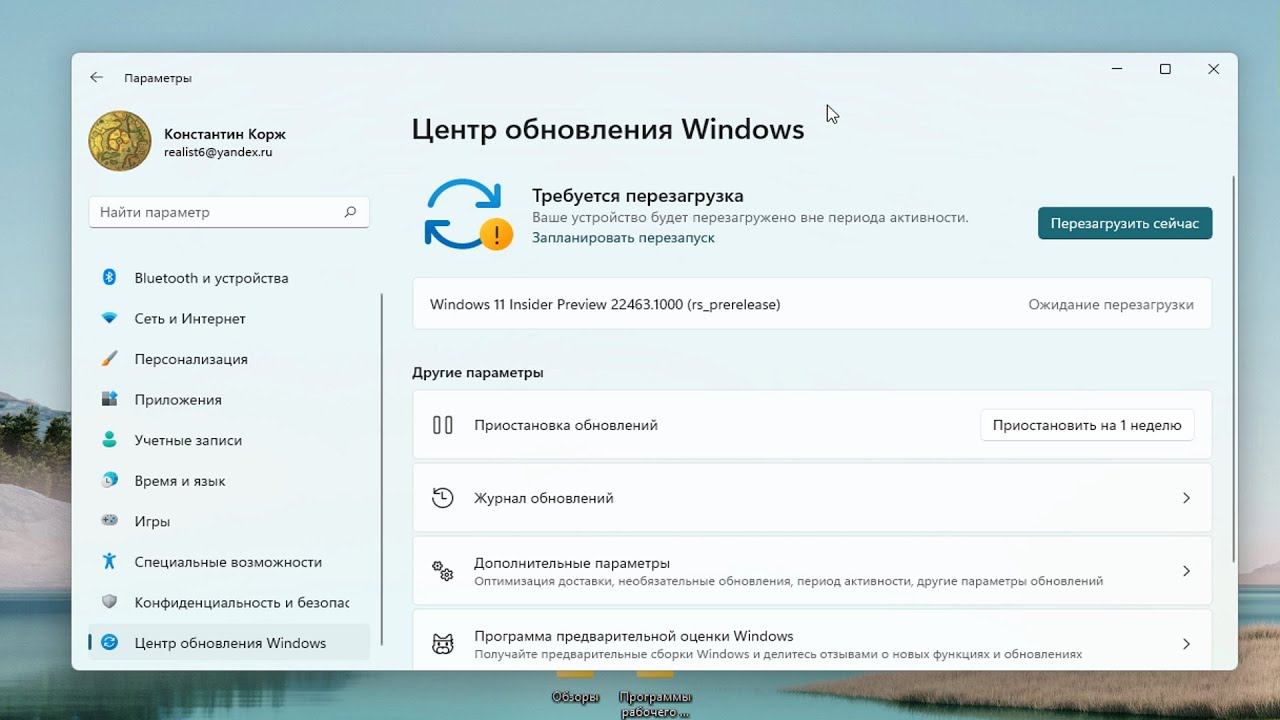
Task: Click the pause icon beside Приостановка обновлений
Action: click(x=443, y=425)
